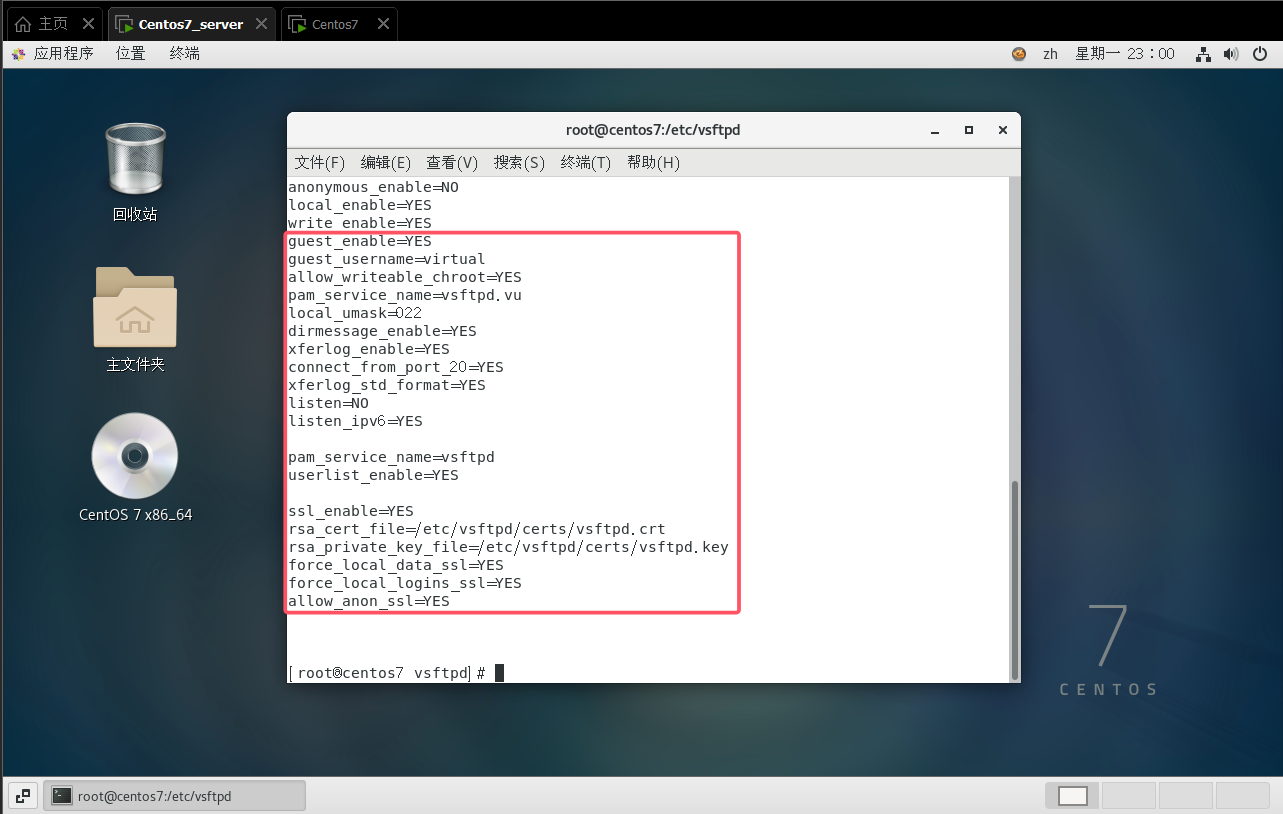
Task: Click the terminal vertical scrollbar
Action: (1013, 578)
